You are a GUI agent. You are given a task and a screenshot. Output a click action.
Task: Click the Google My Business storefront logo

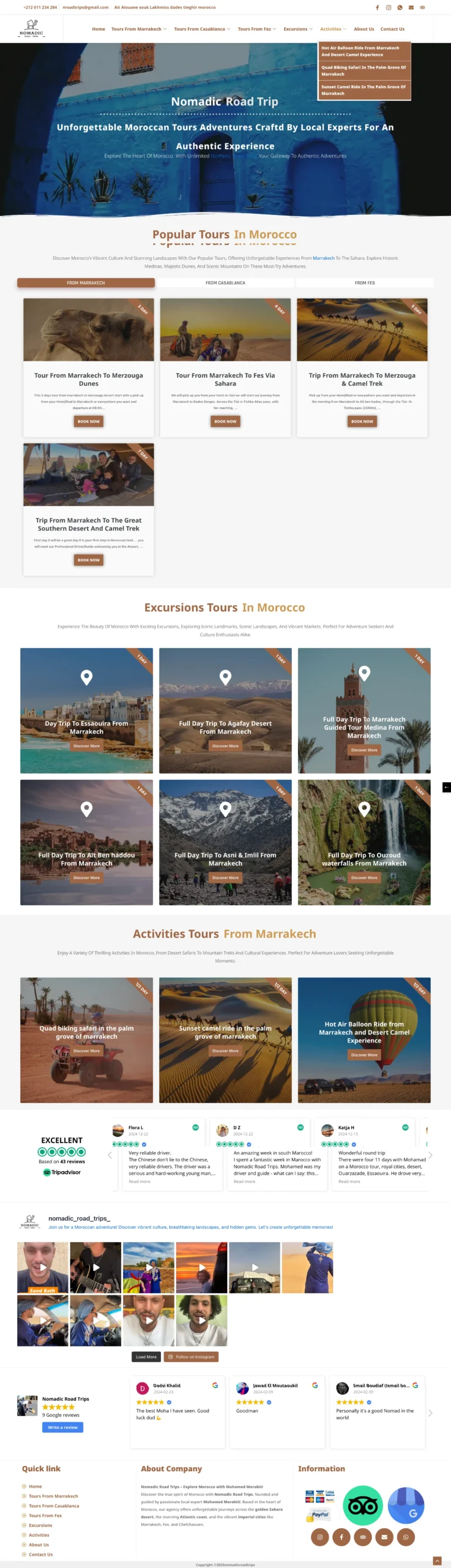(x=406, y=1505)
